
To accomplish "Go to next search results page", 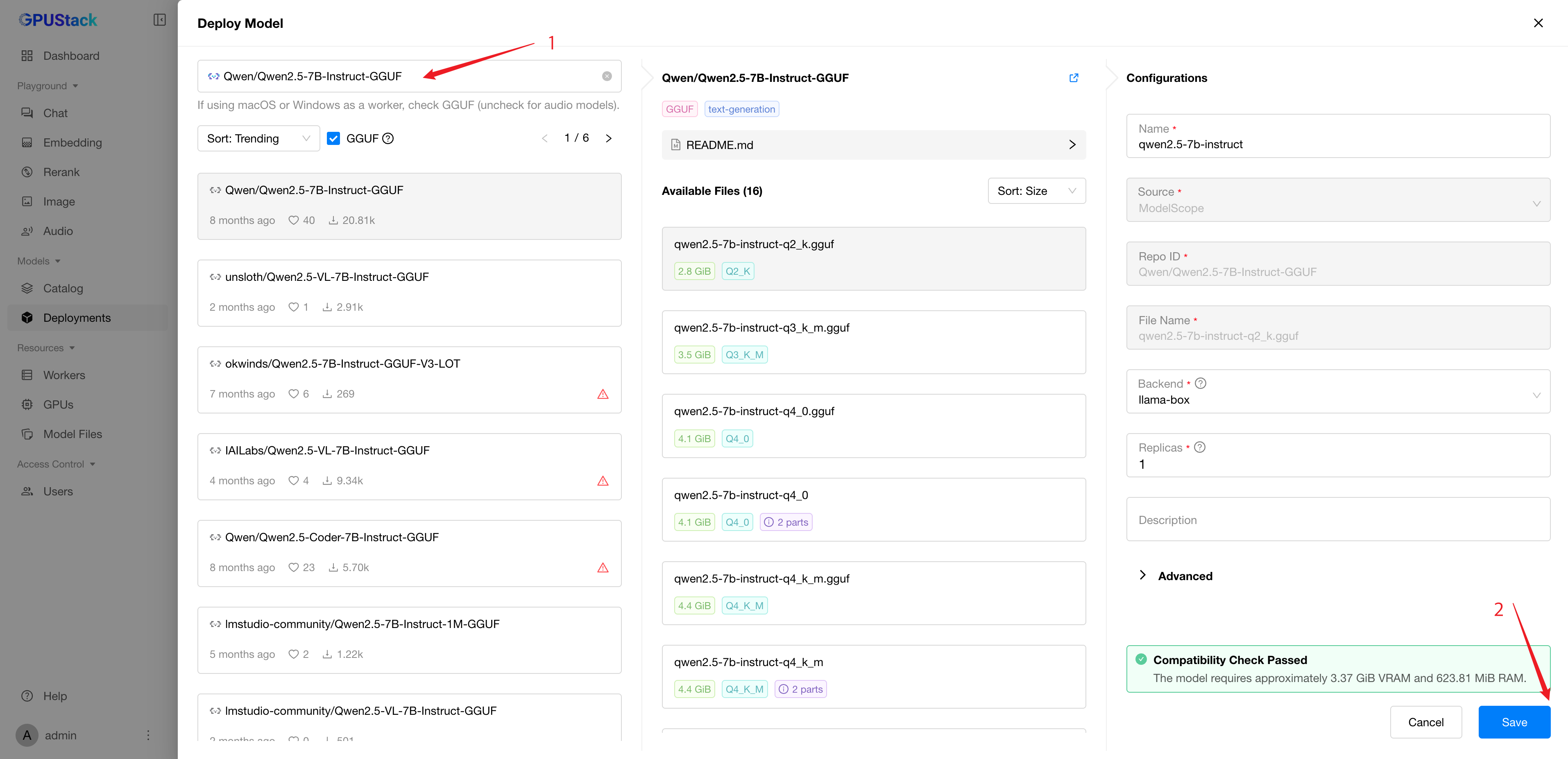I will pyautogui.click(x=608, y=139).
